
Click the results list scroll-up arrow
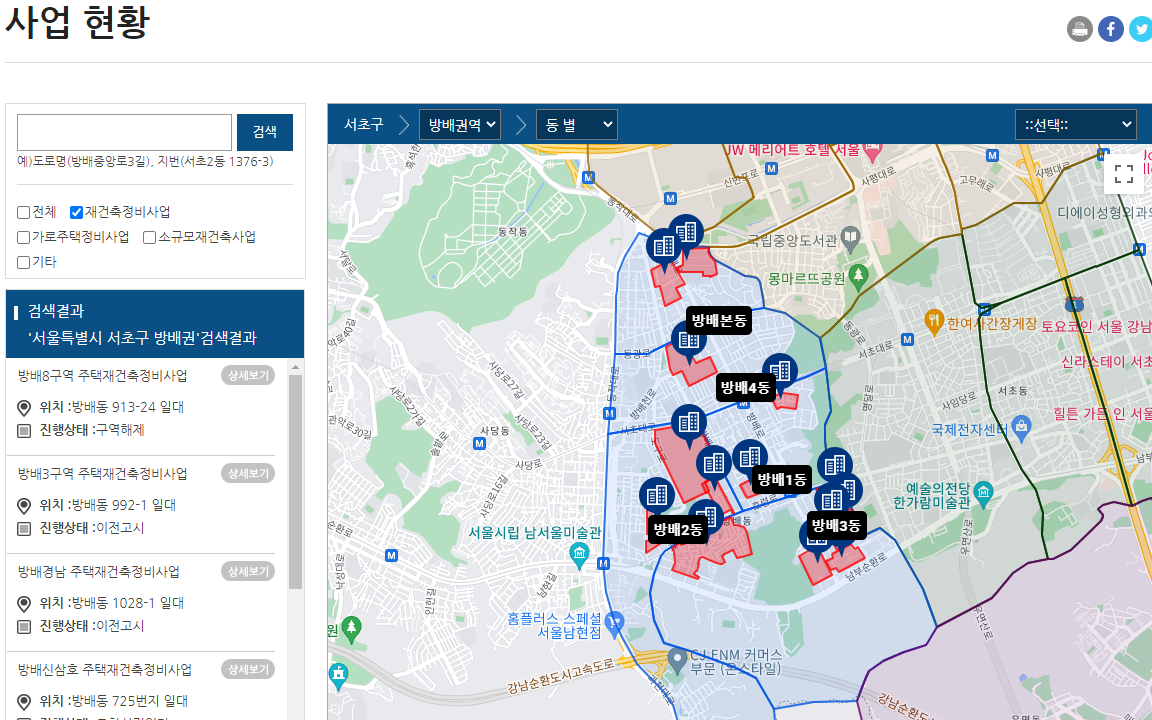295,367
